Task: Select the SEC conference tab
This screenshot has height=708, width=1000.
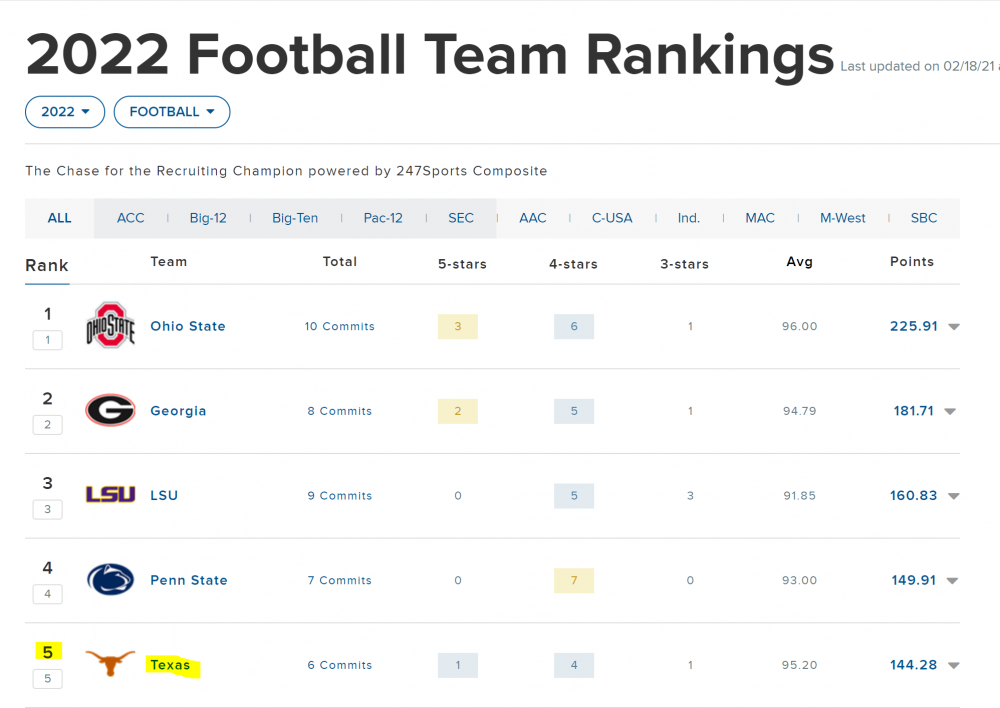Action: pyautogui.click(x=461, y=218)
